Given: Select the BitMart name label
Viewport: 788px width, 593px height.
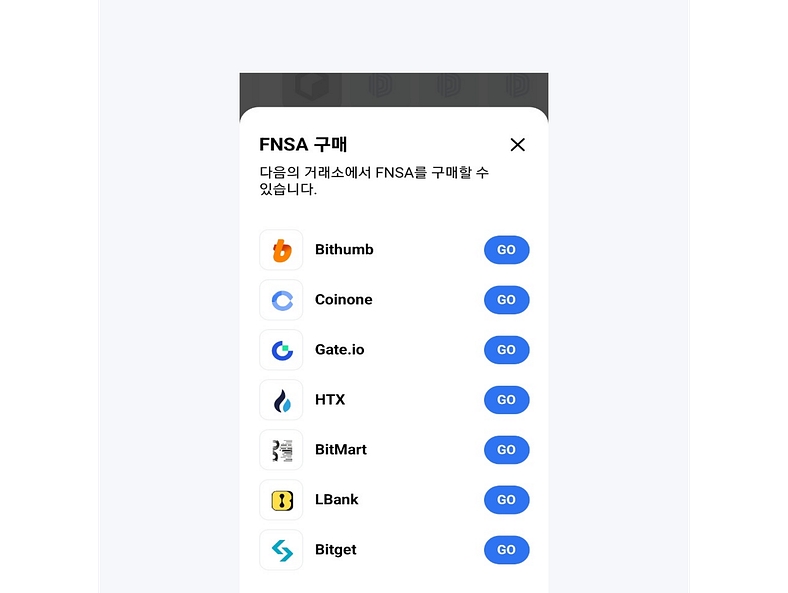Looking at the screenshot, I should tap(341, 450).
